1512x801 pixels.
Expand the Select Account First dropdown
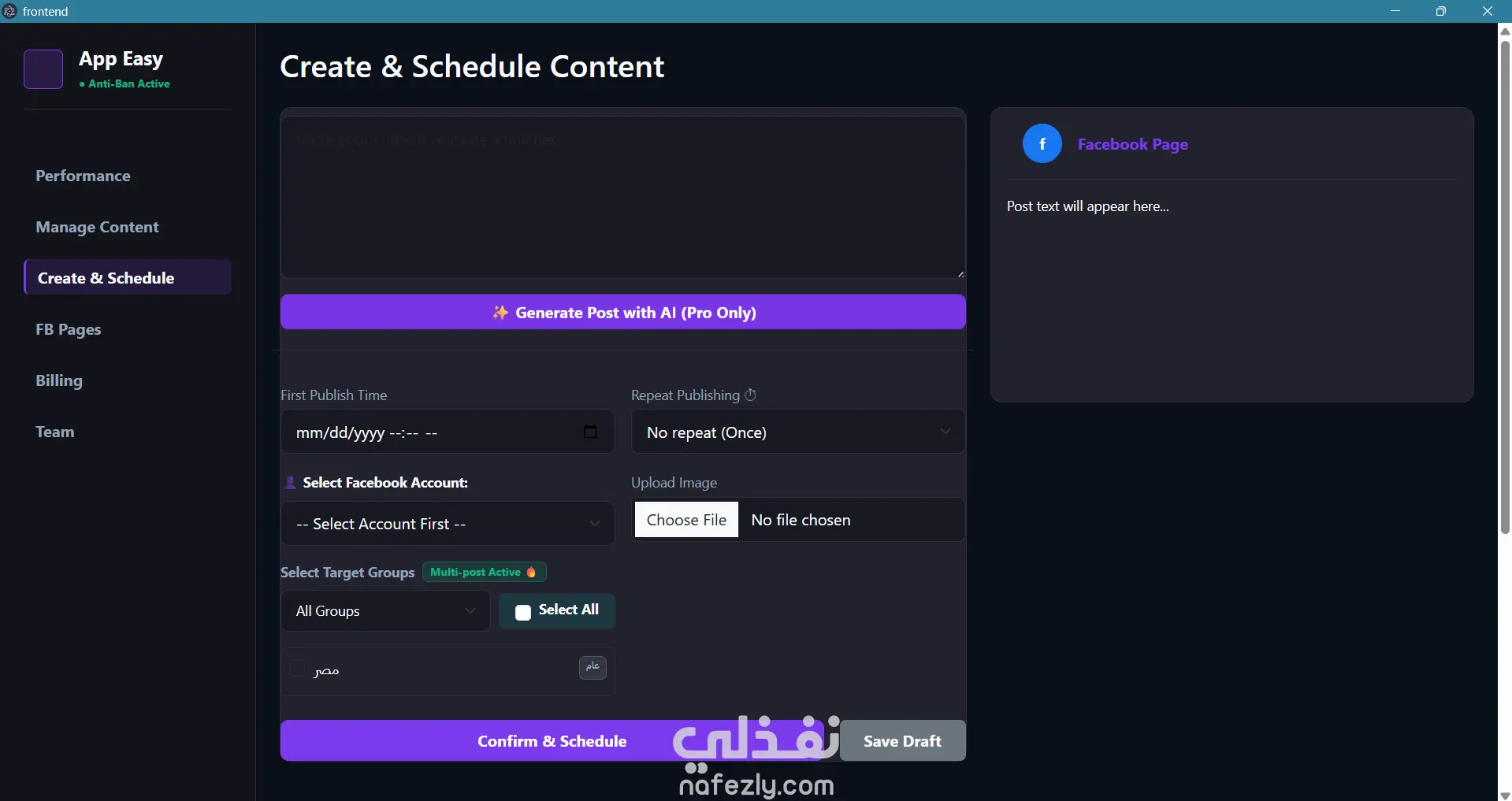[448, 524]
